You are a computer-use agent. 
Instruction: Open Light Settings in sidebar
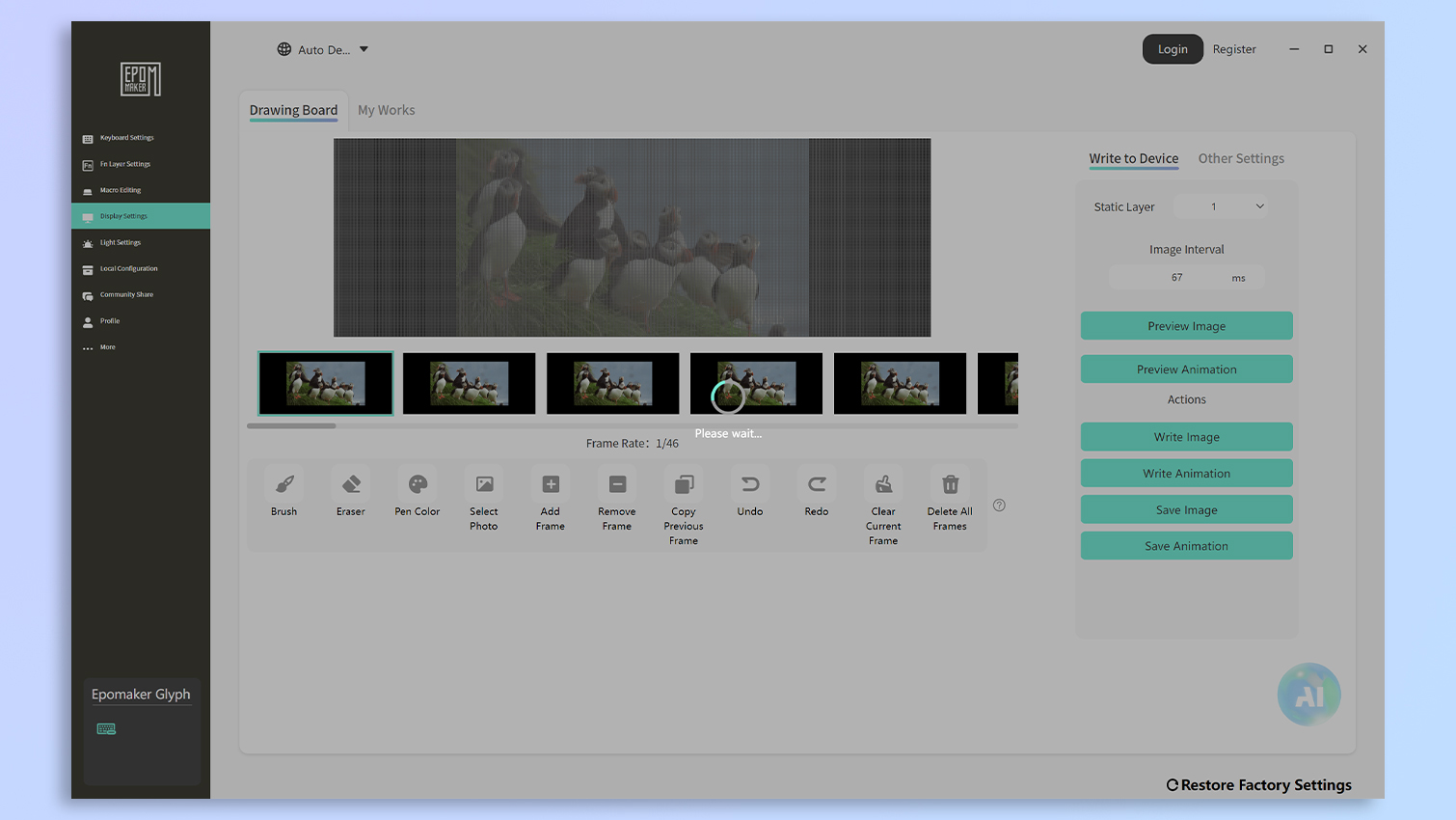coord(141,242)
